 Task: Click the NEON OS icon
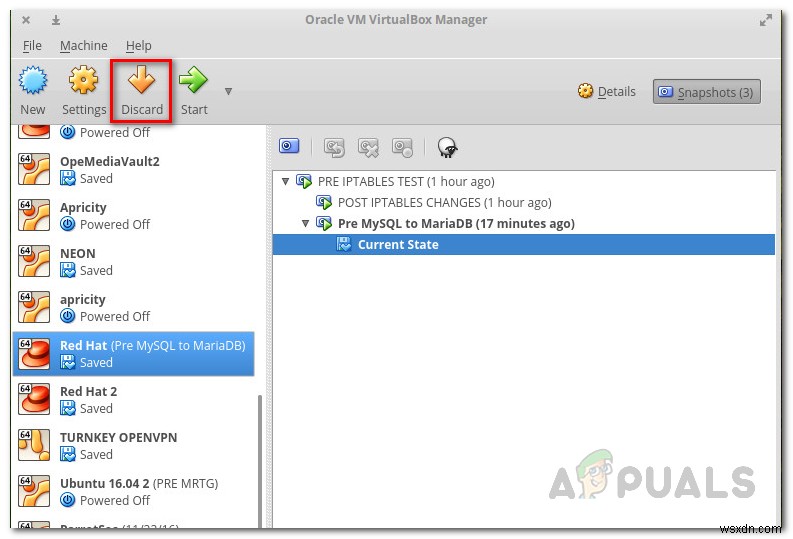[34, 261]
